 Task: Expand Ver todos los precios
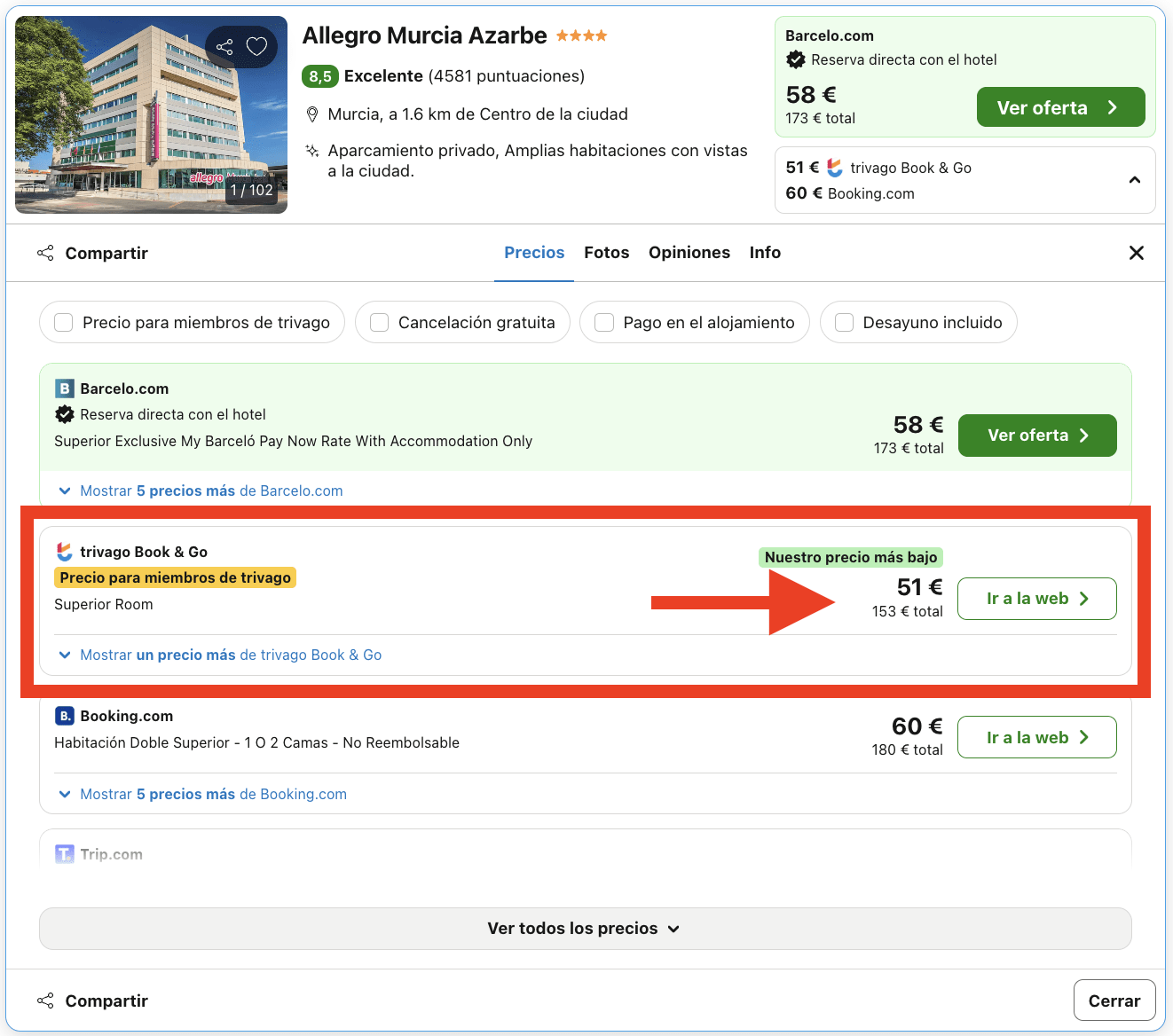point(584,928)
